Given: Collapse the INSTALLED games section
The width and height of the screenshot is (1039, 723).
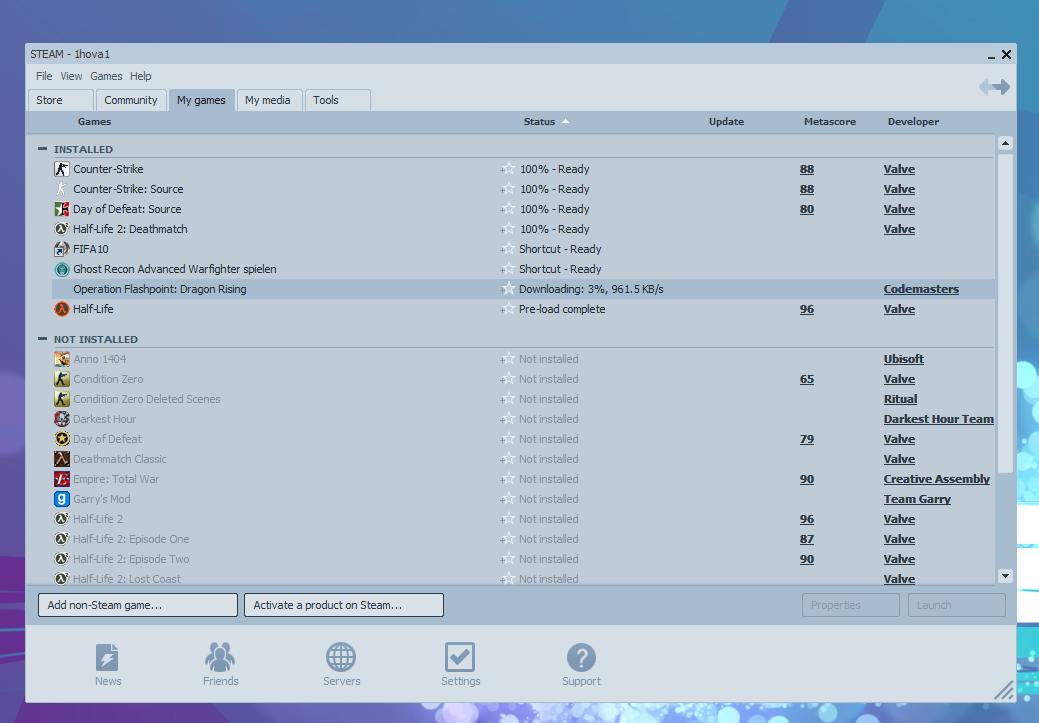Looking at the screenshot, I should [x=42, y=149].
